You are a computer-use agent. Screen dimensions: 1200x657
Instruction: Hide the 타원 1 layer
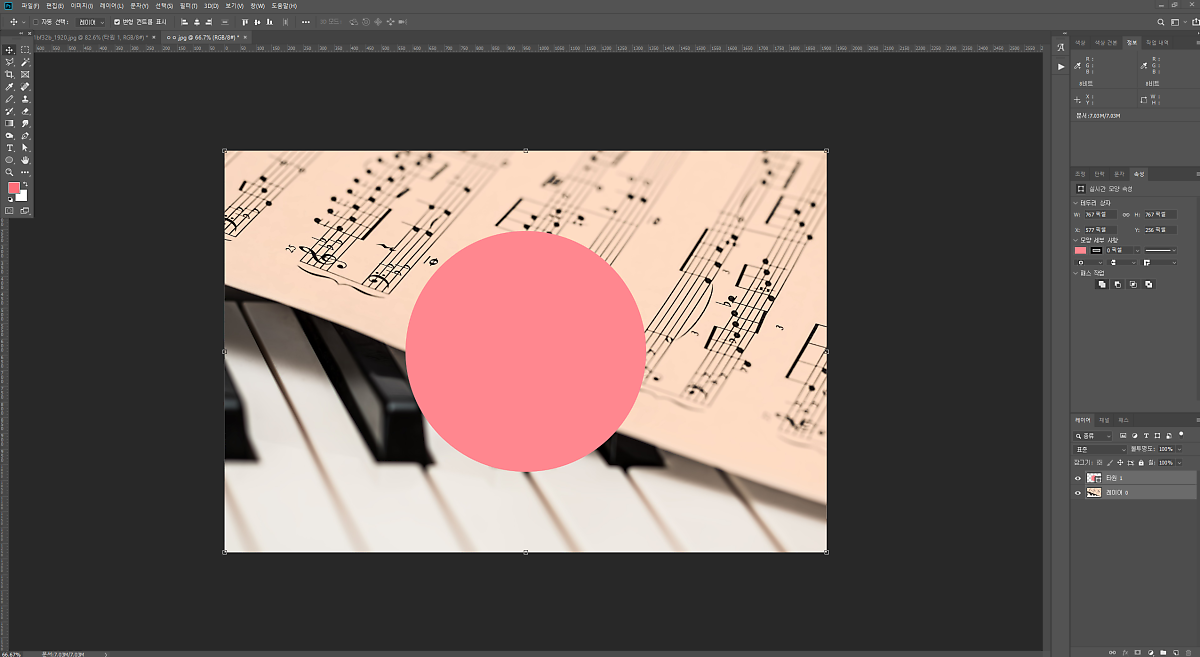1078,478
